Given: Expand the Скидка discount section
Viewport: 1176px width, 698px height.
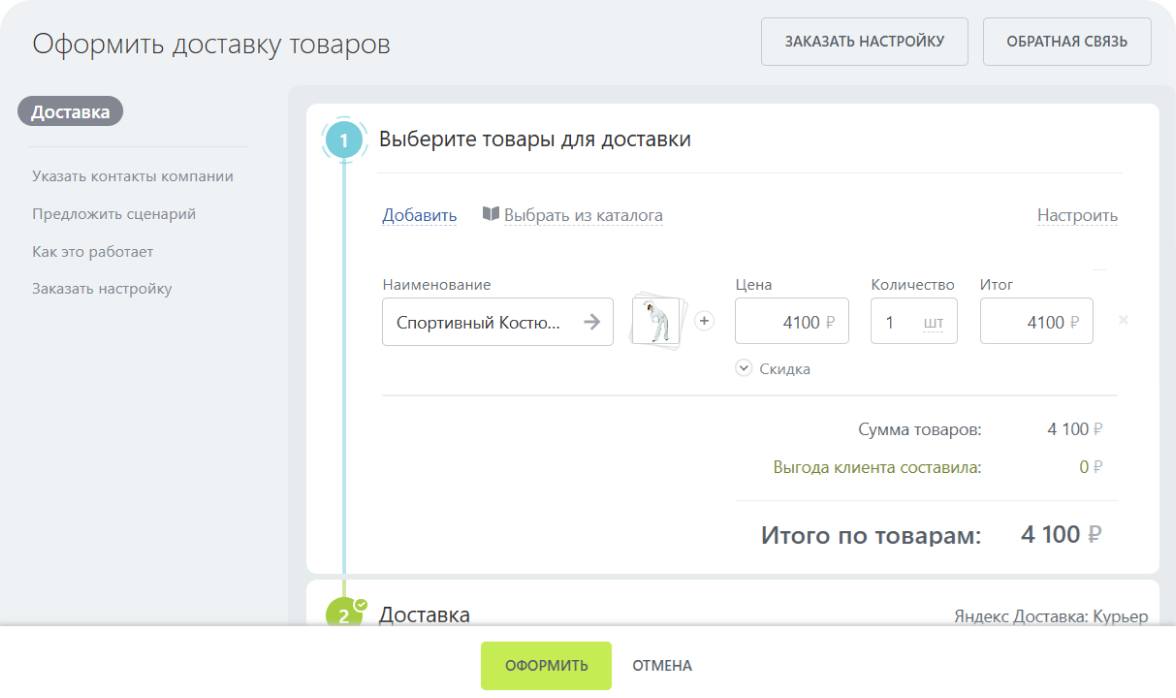Looking at the screenshot, I should pos(773,368).
